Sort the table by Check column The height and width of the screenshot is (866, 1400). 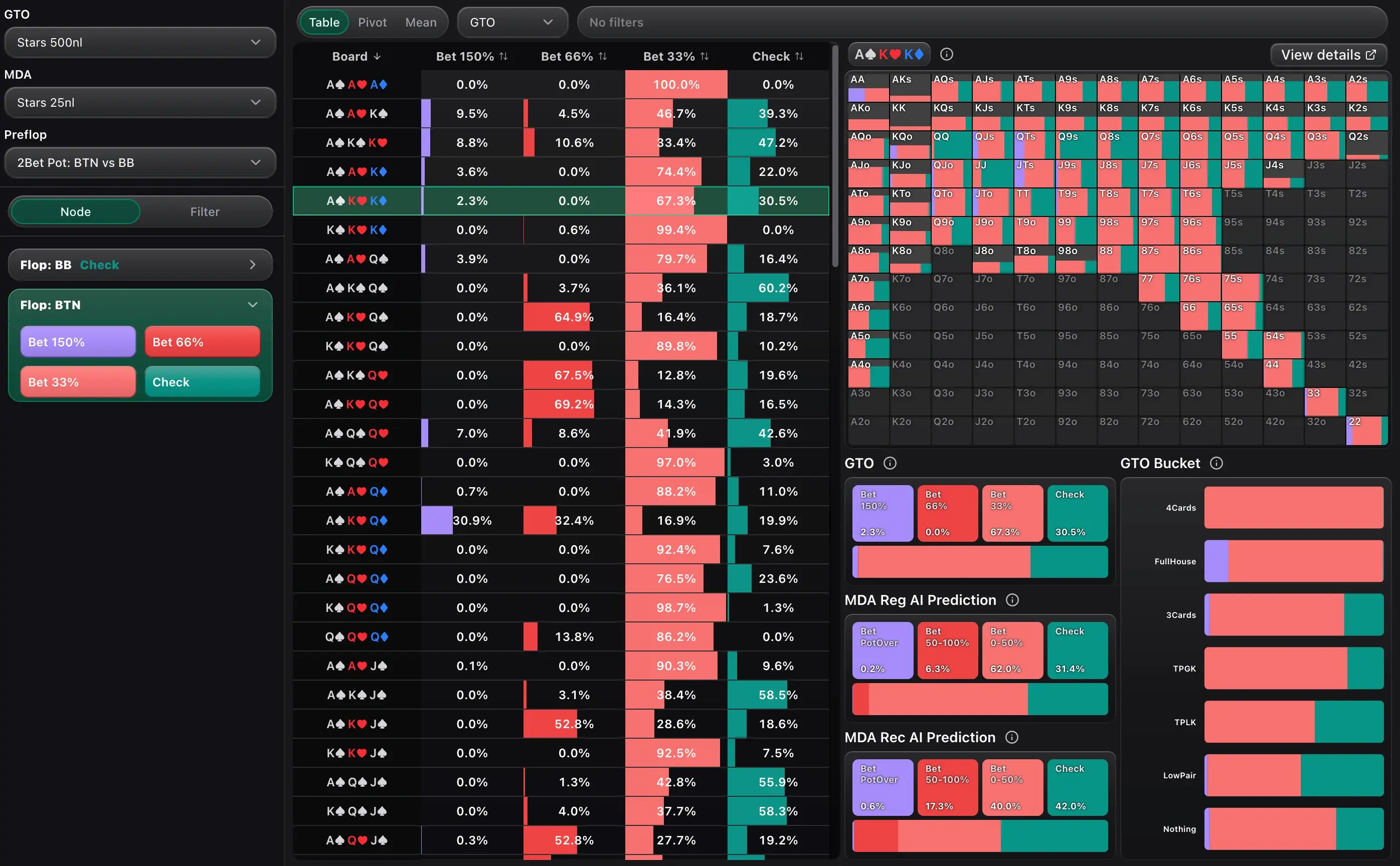[799, 56]
